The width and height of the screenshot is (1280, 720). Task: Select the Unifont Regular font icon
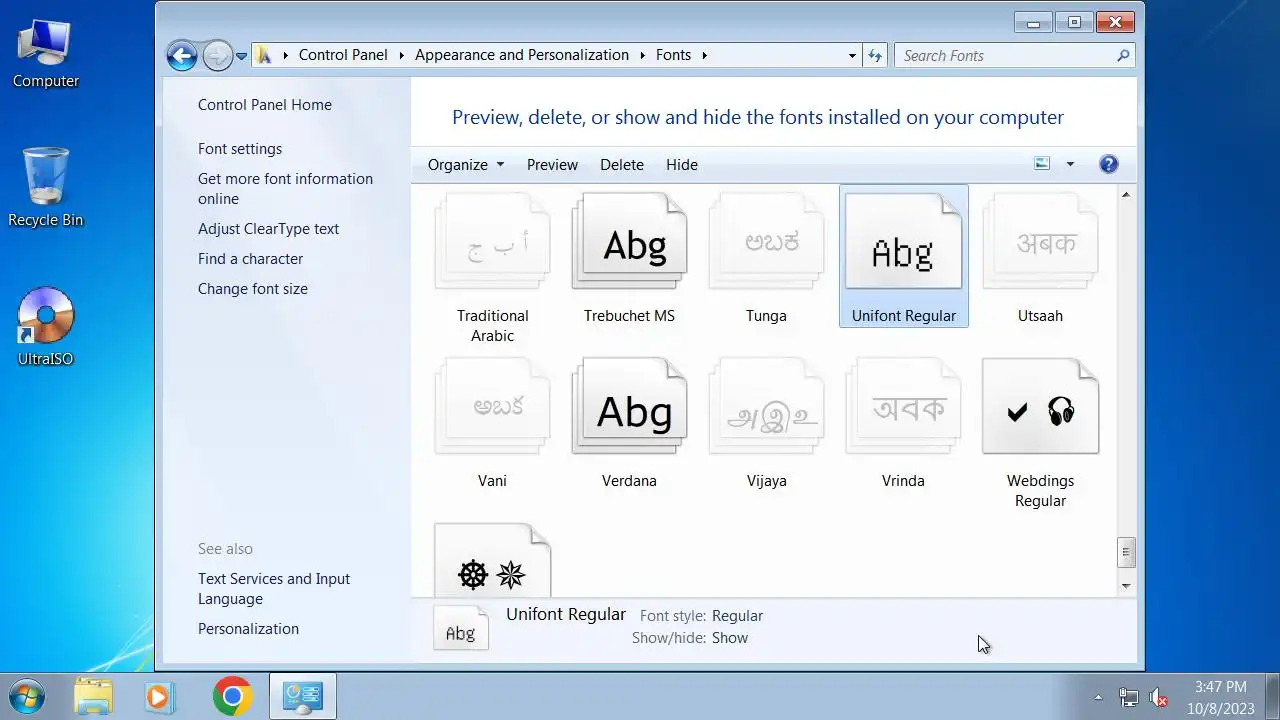[903, 243]
